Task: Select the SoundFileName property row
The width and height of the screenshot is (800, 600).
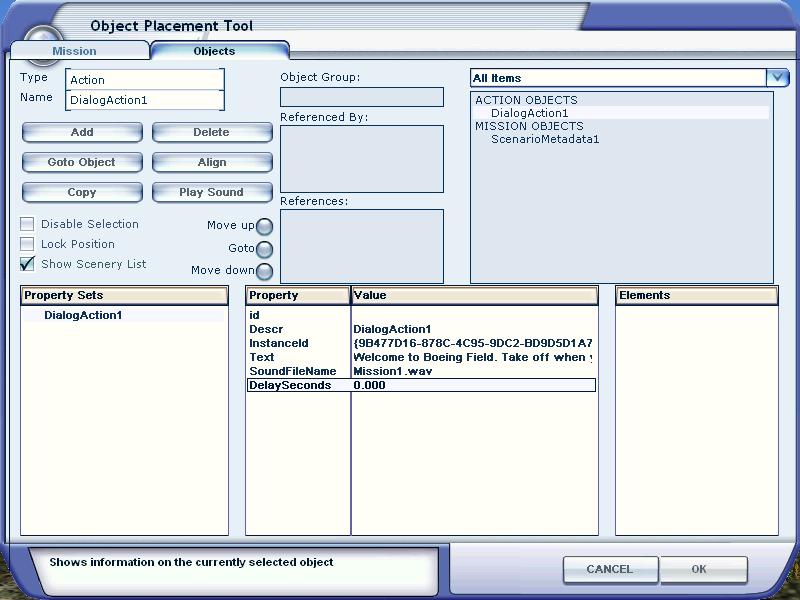Action: pyautogui.click(x=293, y=371)
